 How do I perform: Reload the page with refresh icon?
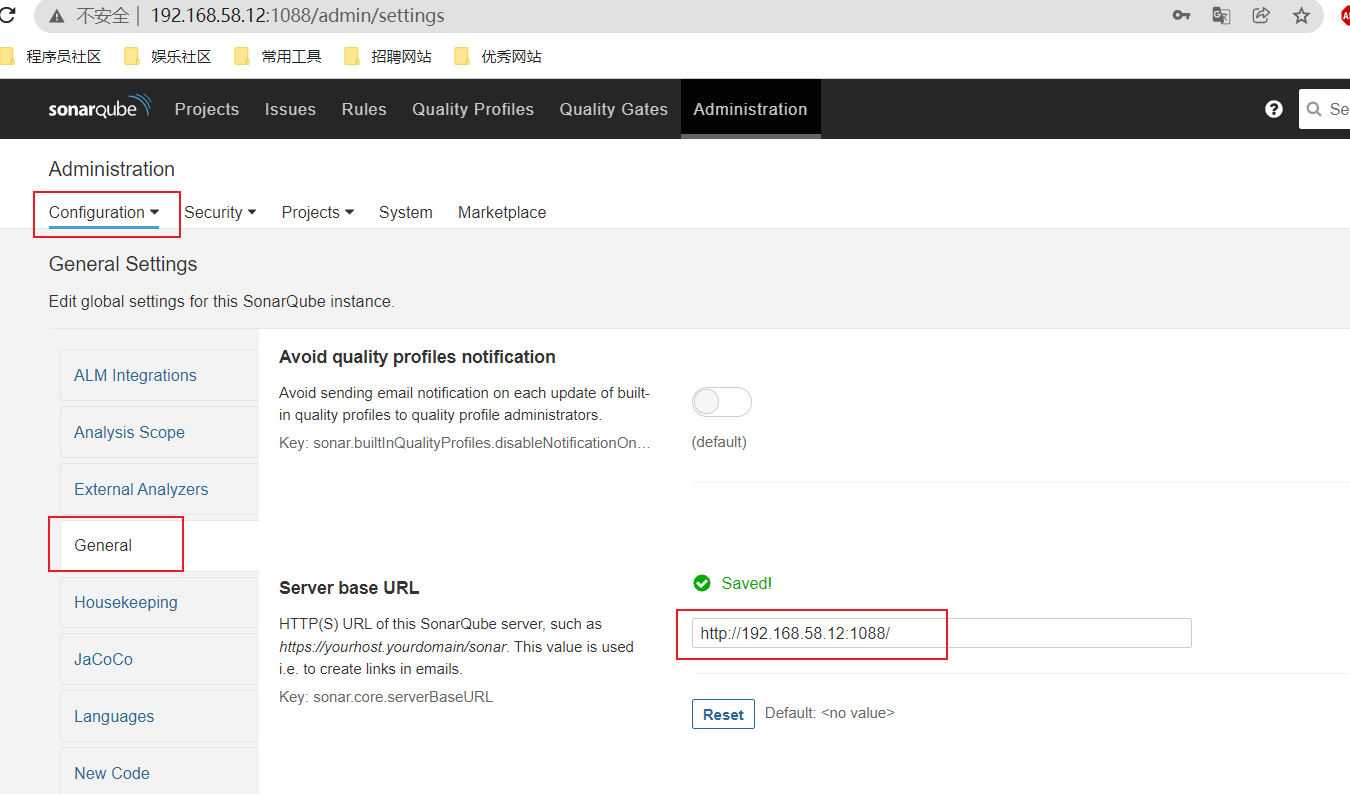7,15
